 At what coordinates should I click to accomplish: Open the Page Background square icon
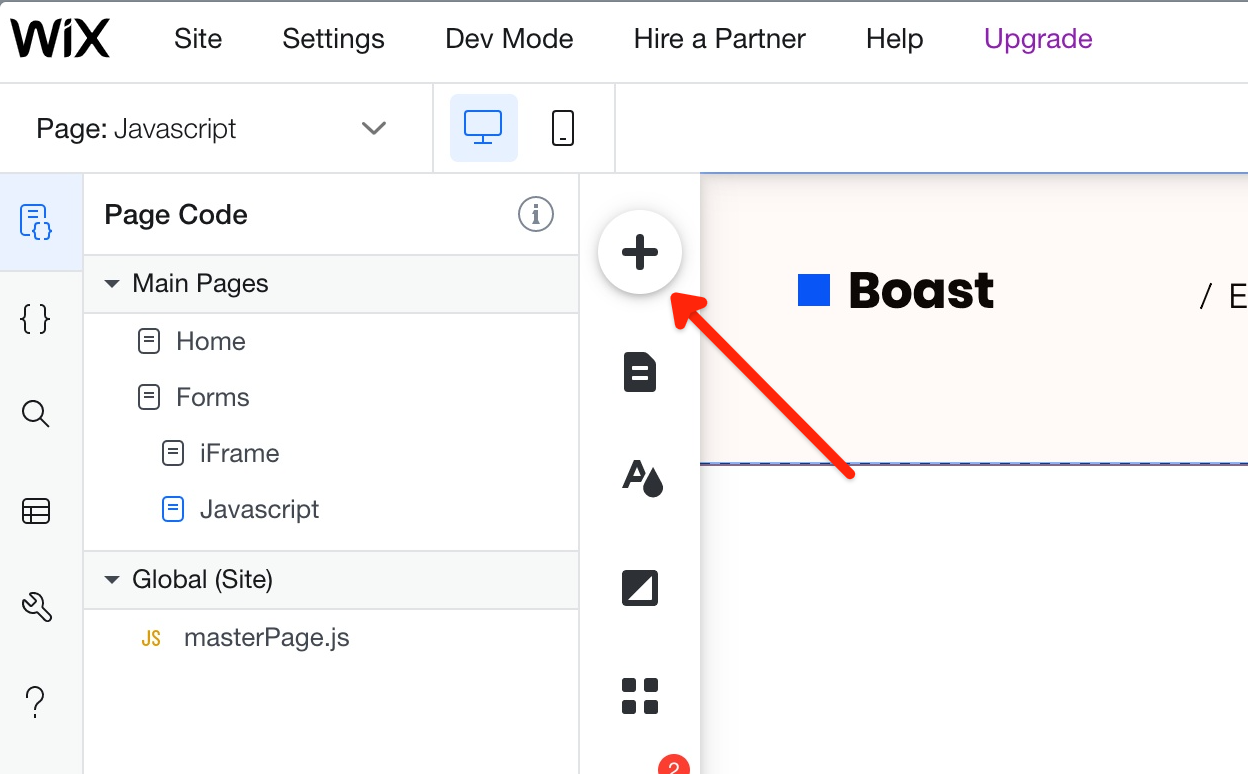point(640,588)
